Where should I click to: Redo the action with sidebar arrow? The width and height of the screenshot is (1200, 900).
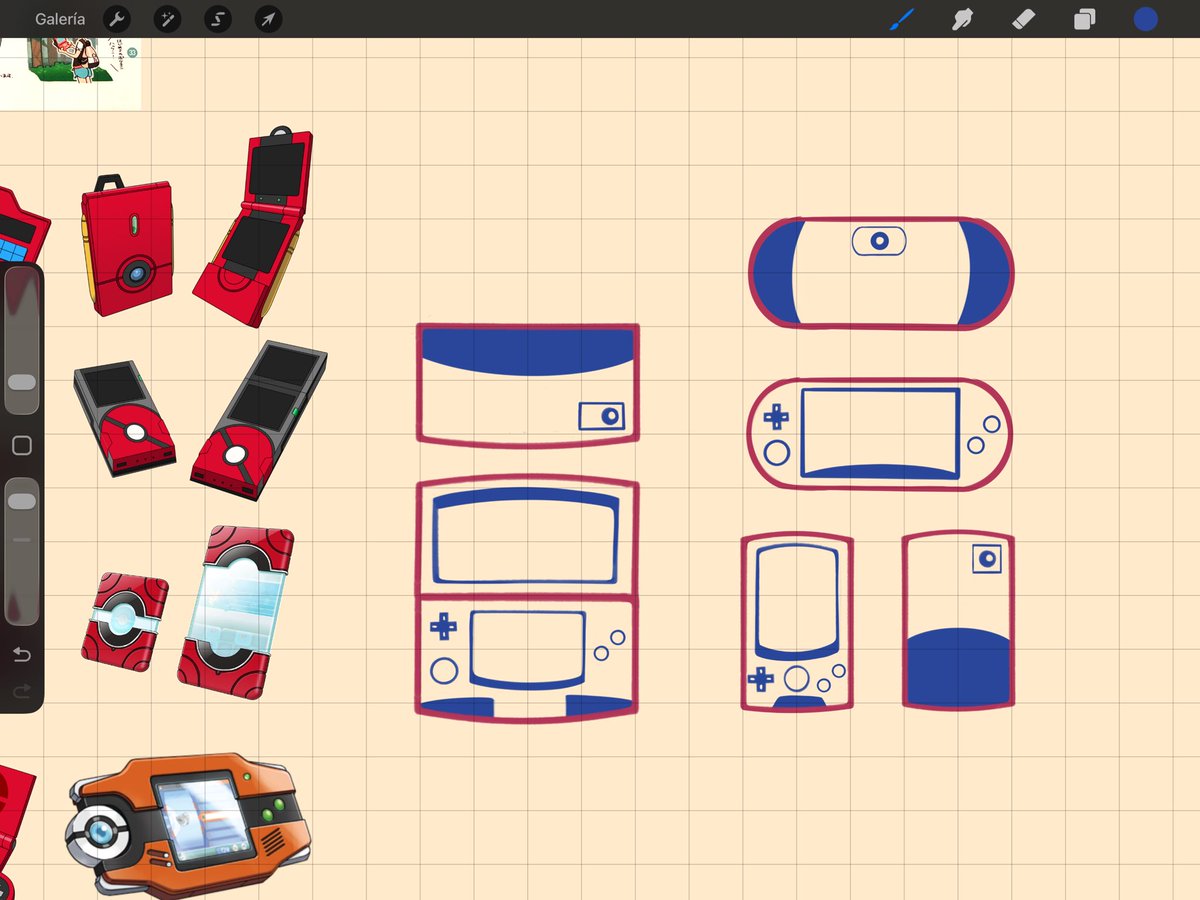22,691
